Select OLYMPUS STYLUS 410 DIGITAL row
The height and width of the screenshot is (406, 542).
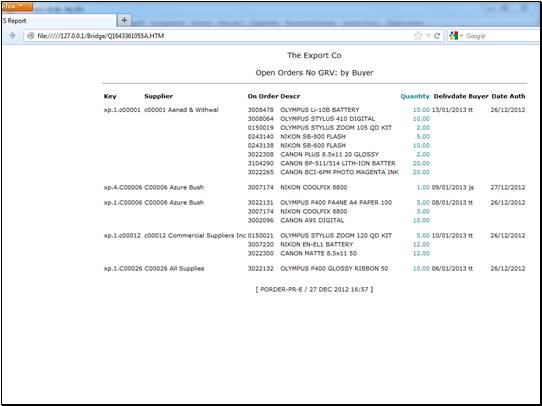click(327, 119)
